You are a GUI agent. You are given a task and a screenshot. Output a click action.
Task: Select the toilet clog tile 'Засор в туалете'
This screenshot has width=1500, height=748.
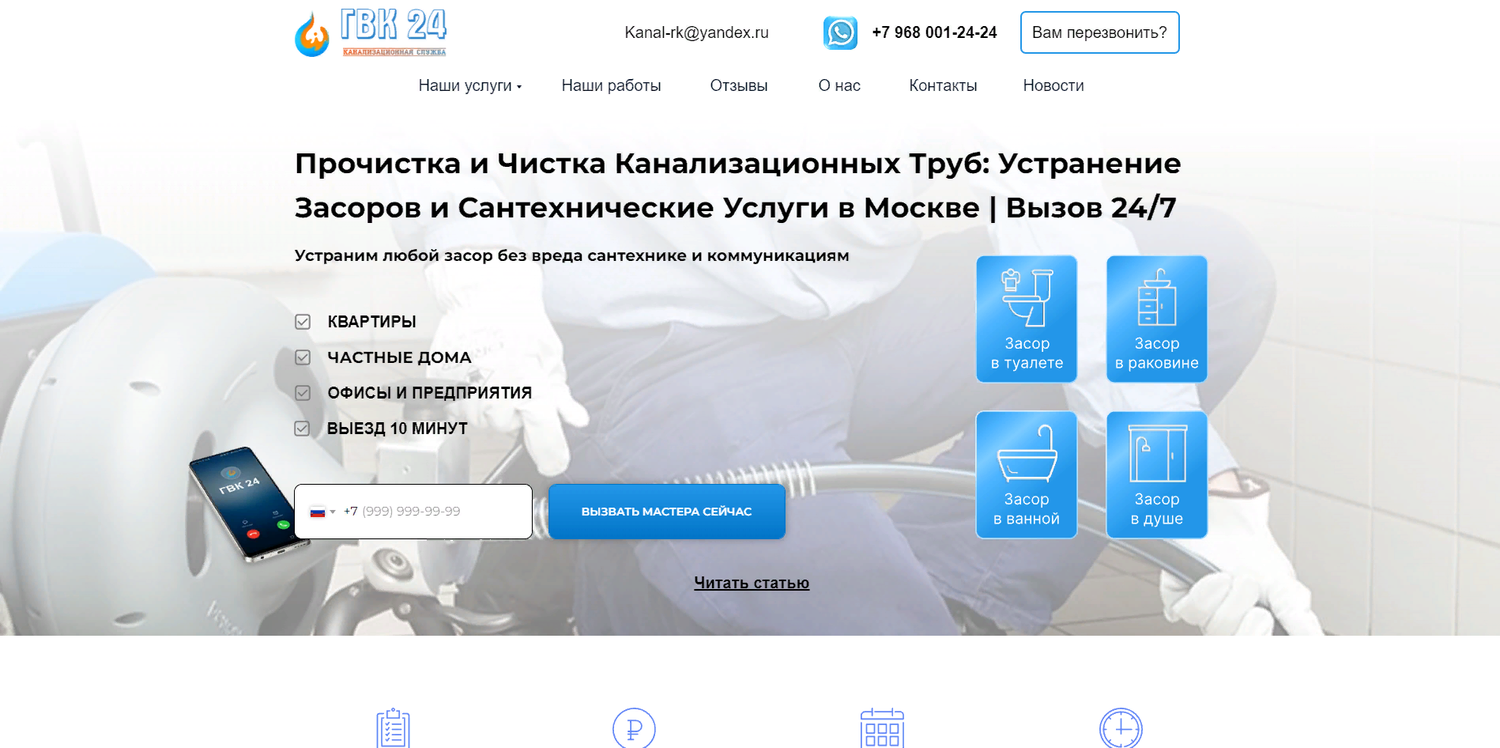click(1027, 319)
